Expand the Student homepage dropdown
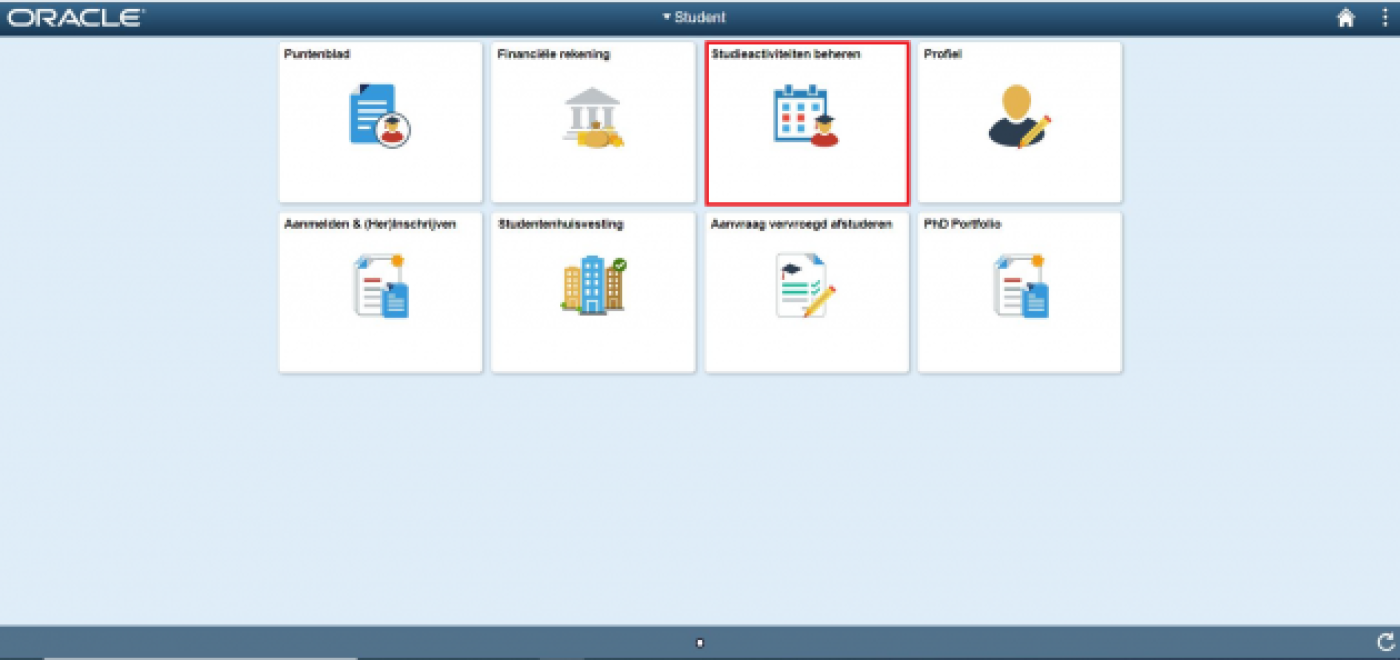The height and width of the screenshot is (660, 1400). click(x=694, y=17)
